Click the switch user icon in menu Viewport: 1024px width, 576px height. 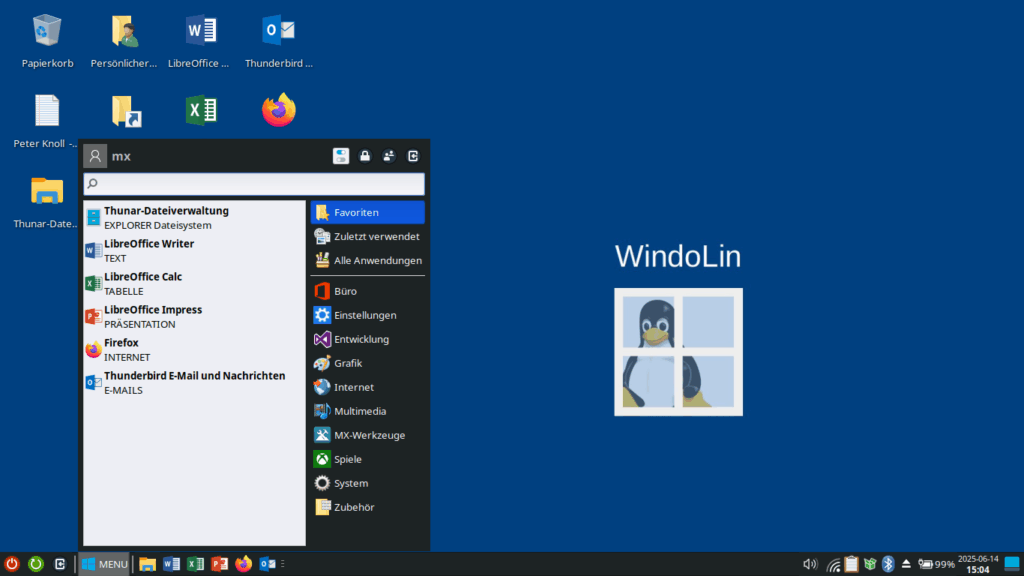coord(389,156)
